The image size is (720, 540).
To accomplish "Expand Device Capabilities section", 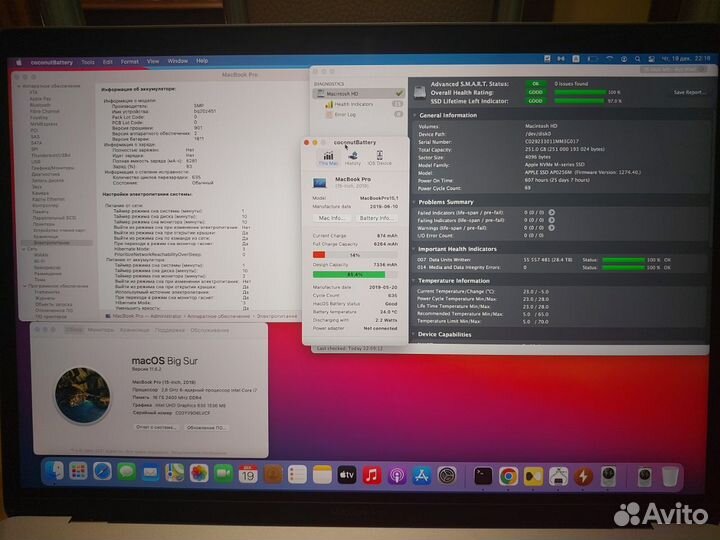I will (415, 334).
